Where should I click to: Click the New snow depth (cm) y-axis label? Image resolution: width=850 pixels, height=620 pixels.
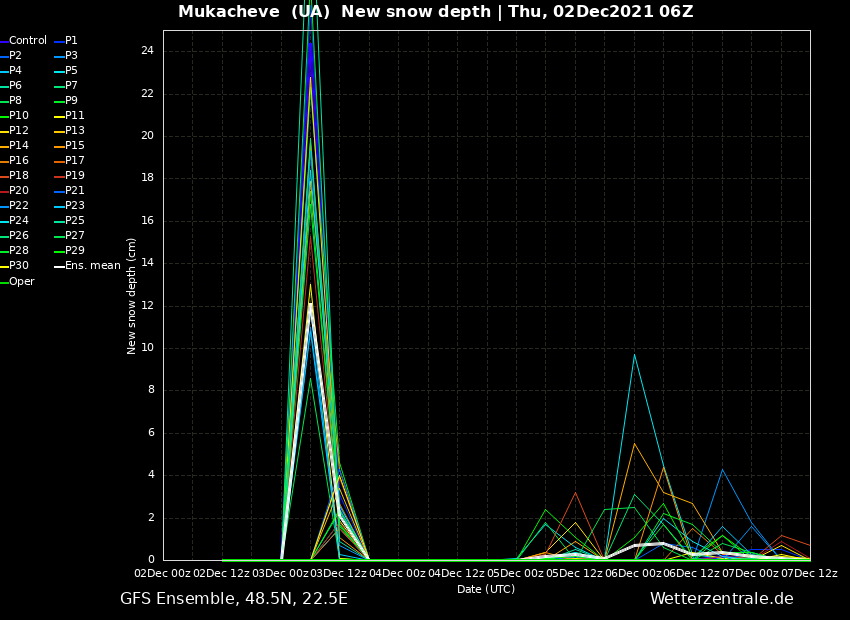point(132,295)
